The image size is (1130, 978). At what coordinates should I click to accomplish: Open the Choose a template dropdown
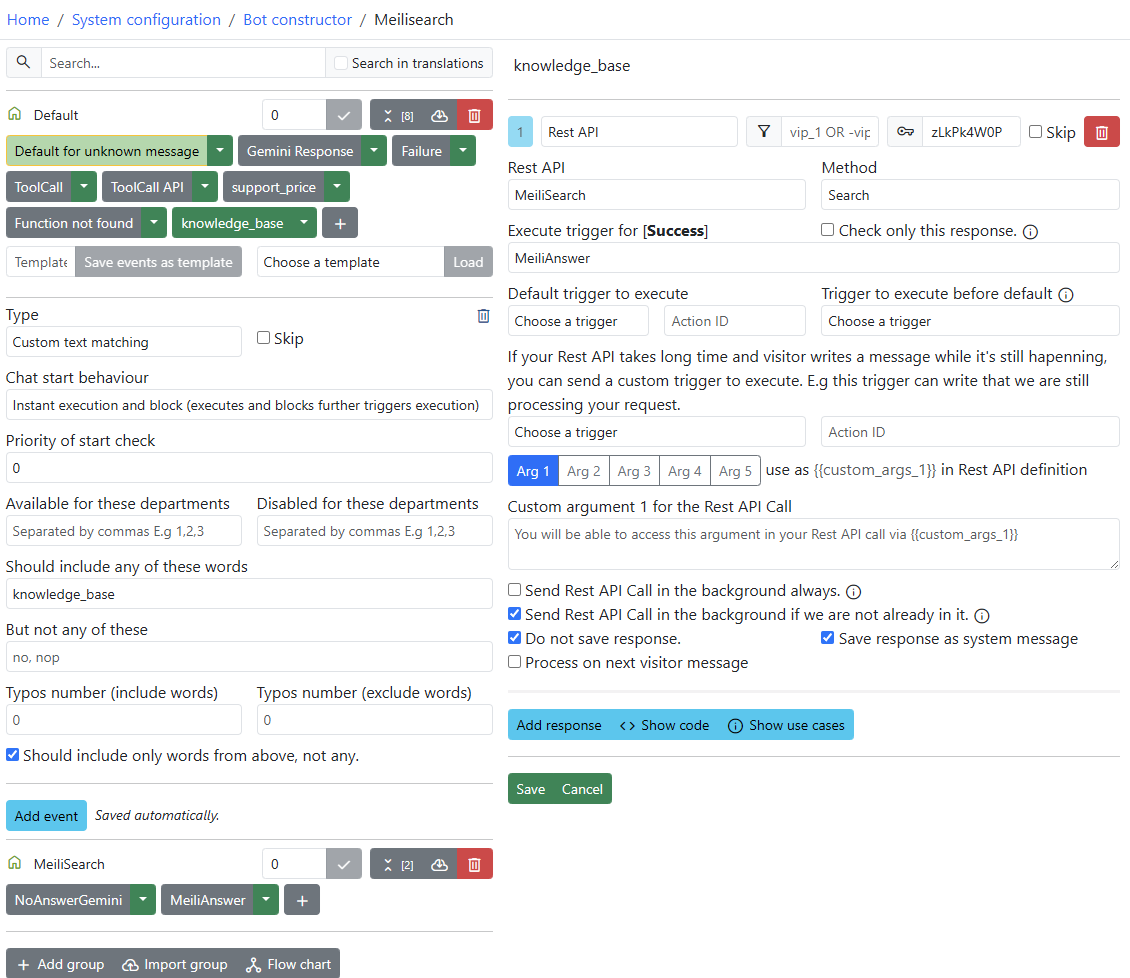[x=351, y=262]
